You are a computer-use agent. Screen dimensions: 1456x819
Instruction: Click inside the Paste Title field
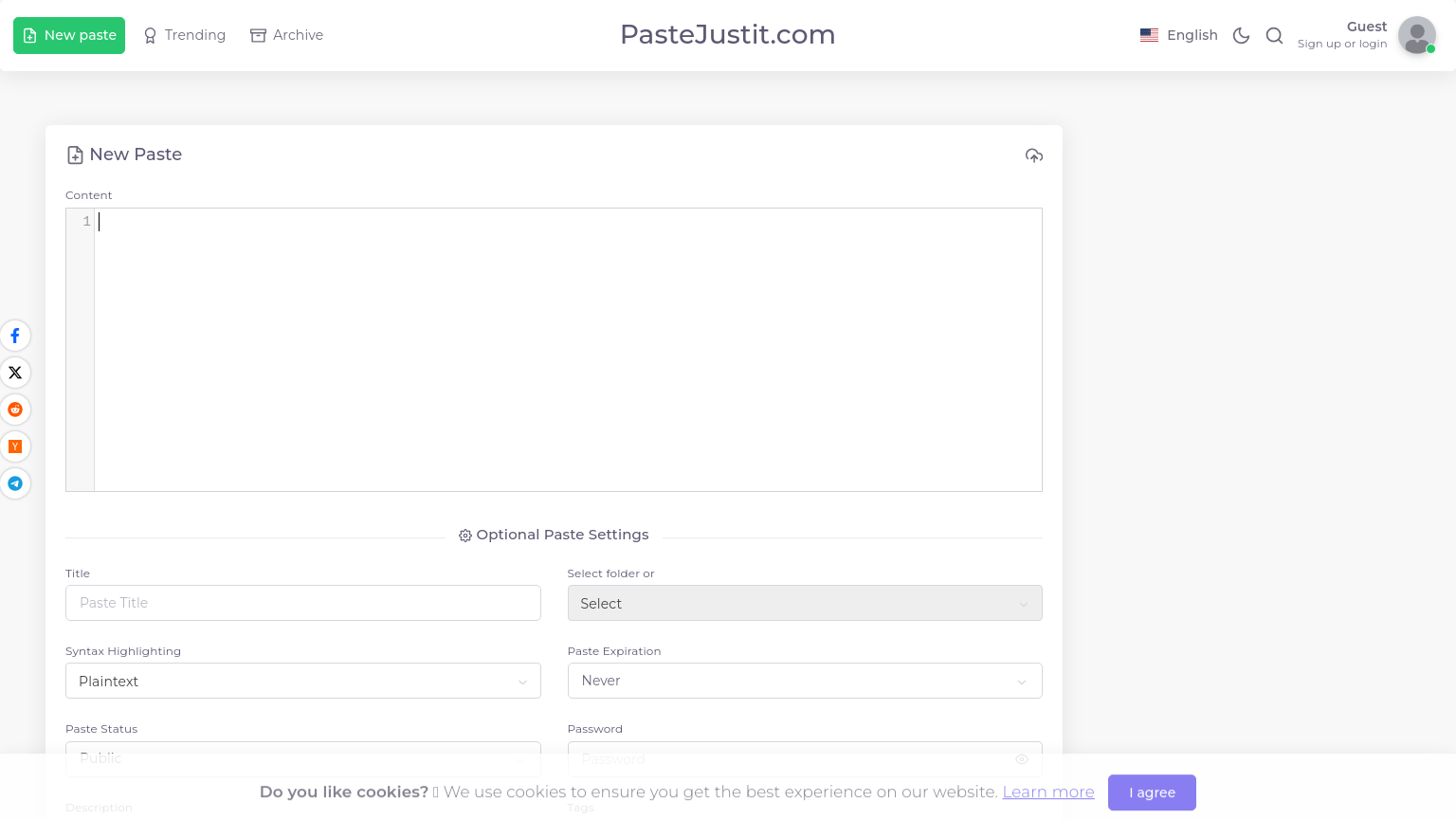pyautogui.click(x=303, y=603)
